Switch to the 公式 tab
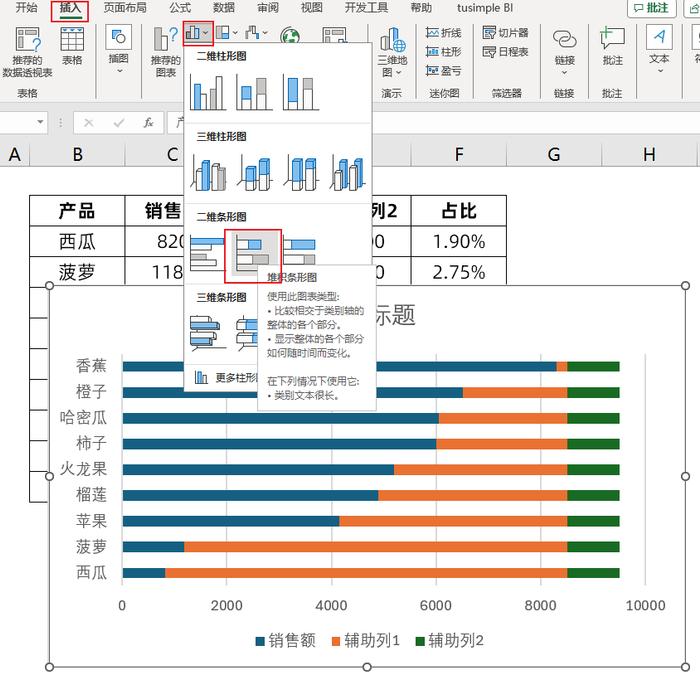The image size is (700, 675). 180,8
